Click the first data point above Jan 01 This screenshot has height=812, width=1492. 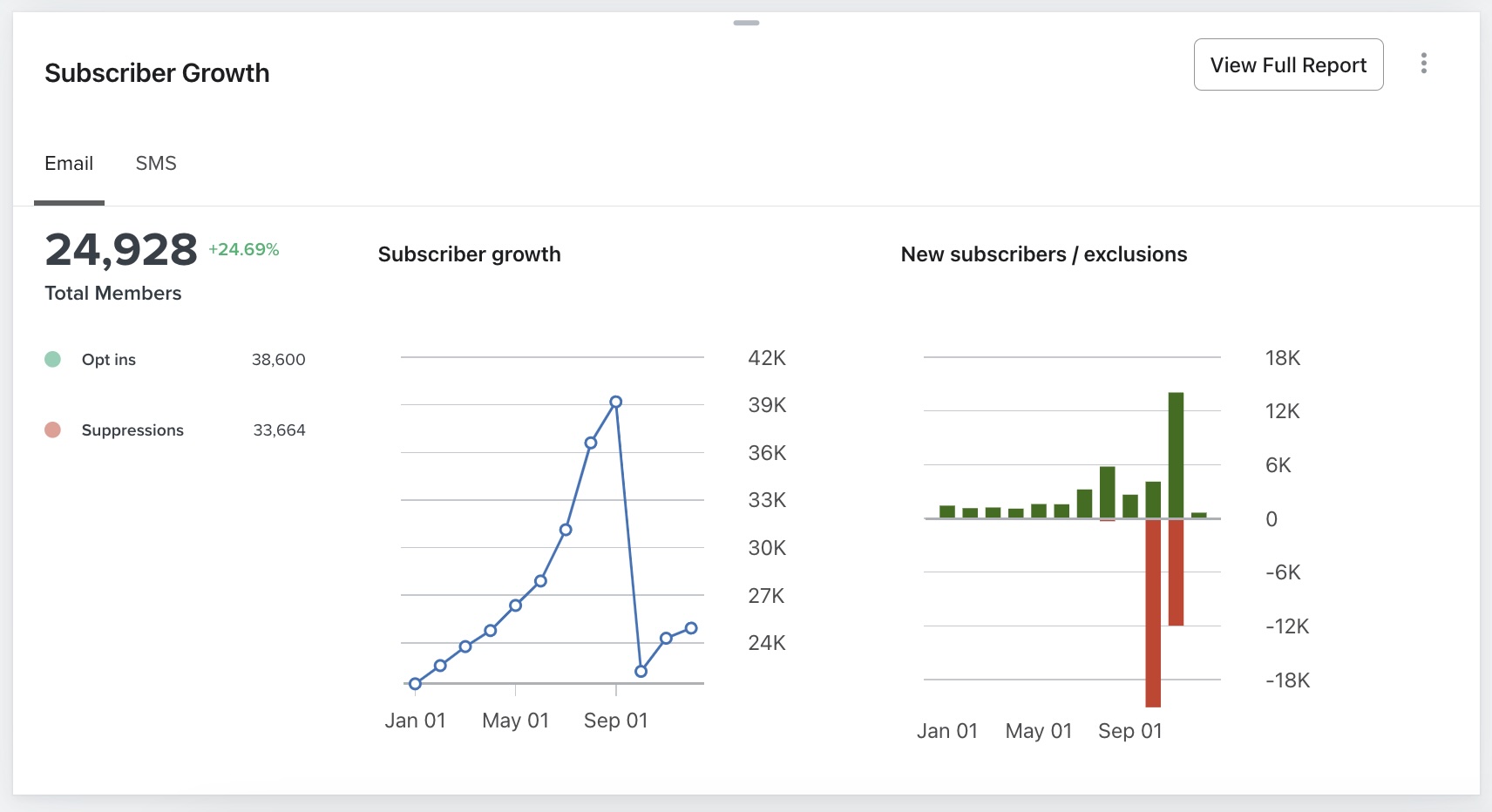(x=415, y=683)
